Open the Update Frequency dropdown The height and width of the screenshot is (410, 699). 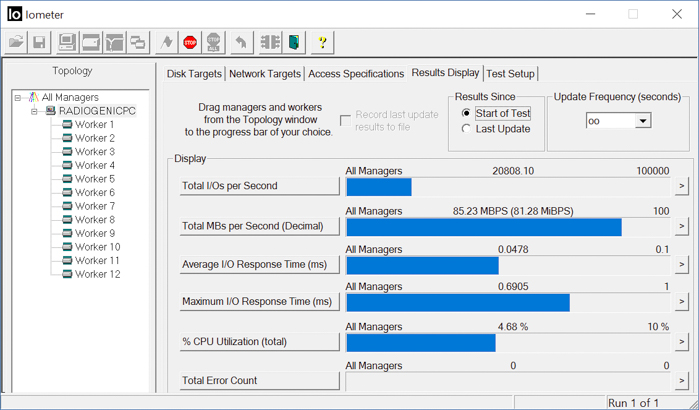(x=642, y=121)
